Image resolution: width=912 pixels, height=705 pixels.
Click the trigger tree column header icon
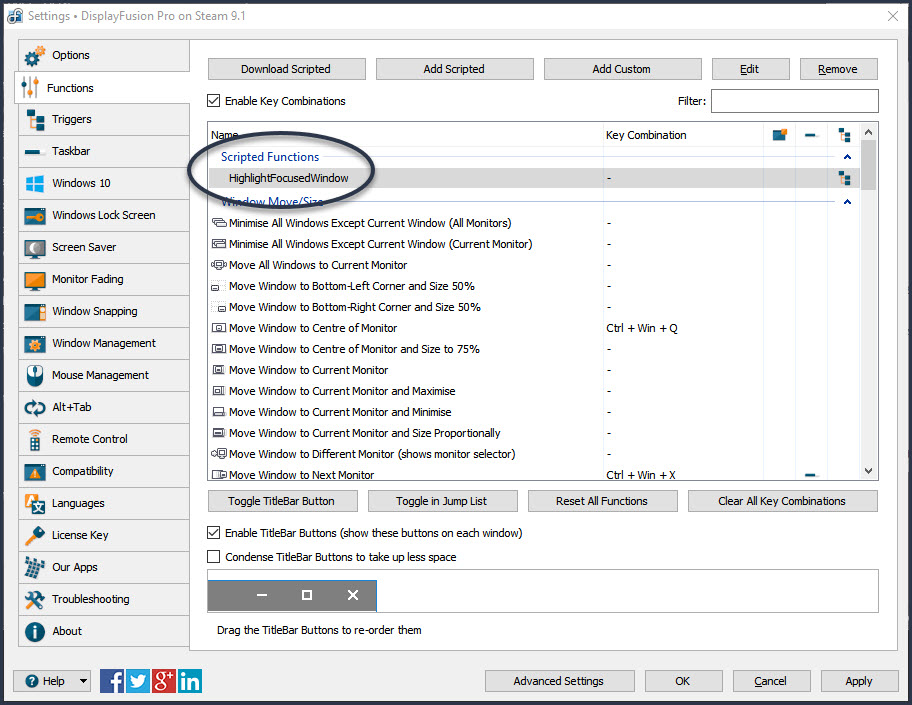click(x=845, y=136)
